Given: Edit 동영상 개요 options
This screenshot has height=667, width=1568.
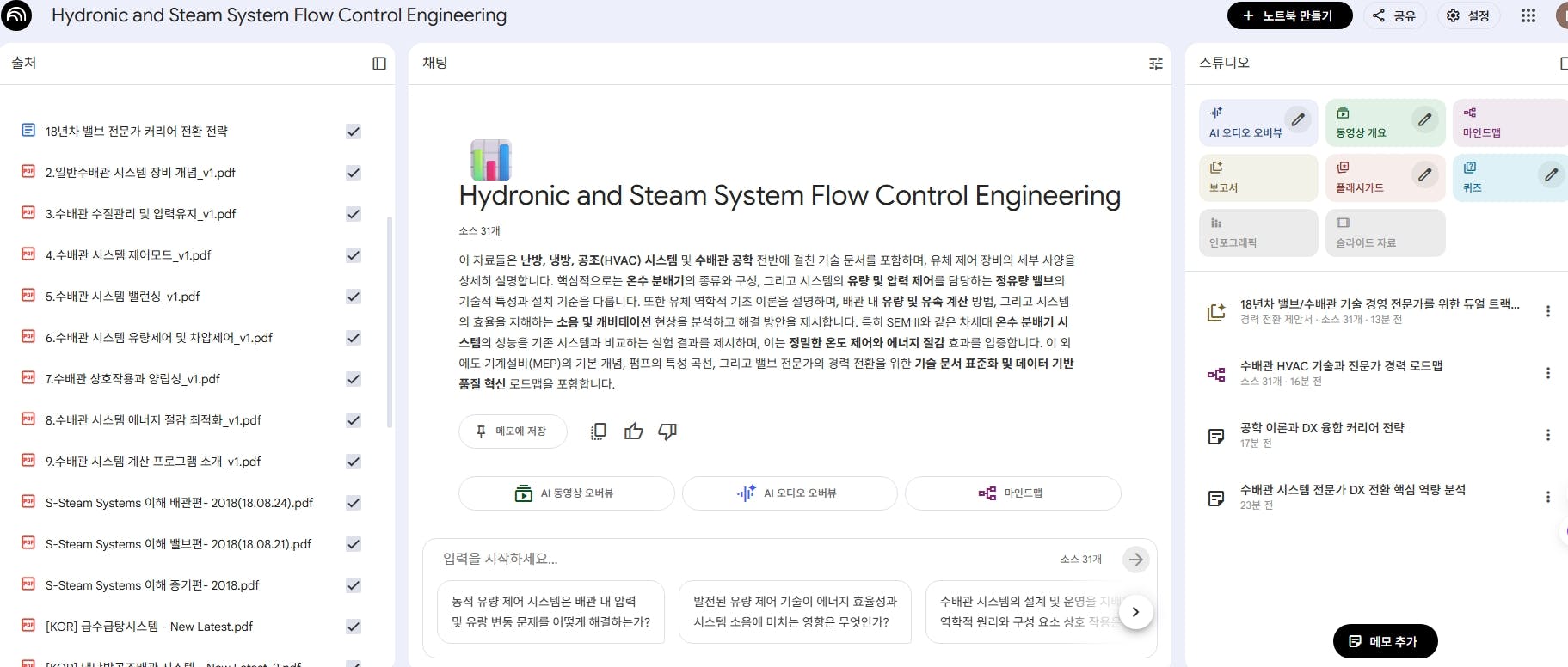Looking at the screenshot, I should pos(1425,119).
